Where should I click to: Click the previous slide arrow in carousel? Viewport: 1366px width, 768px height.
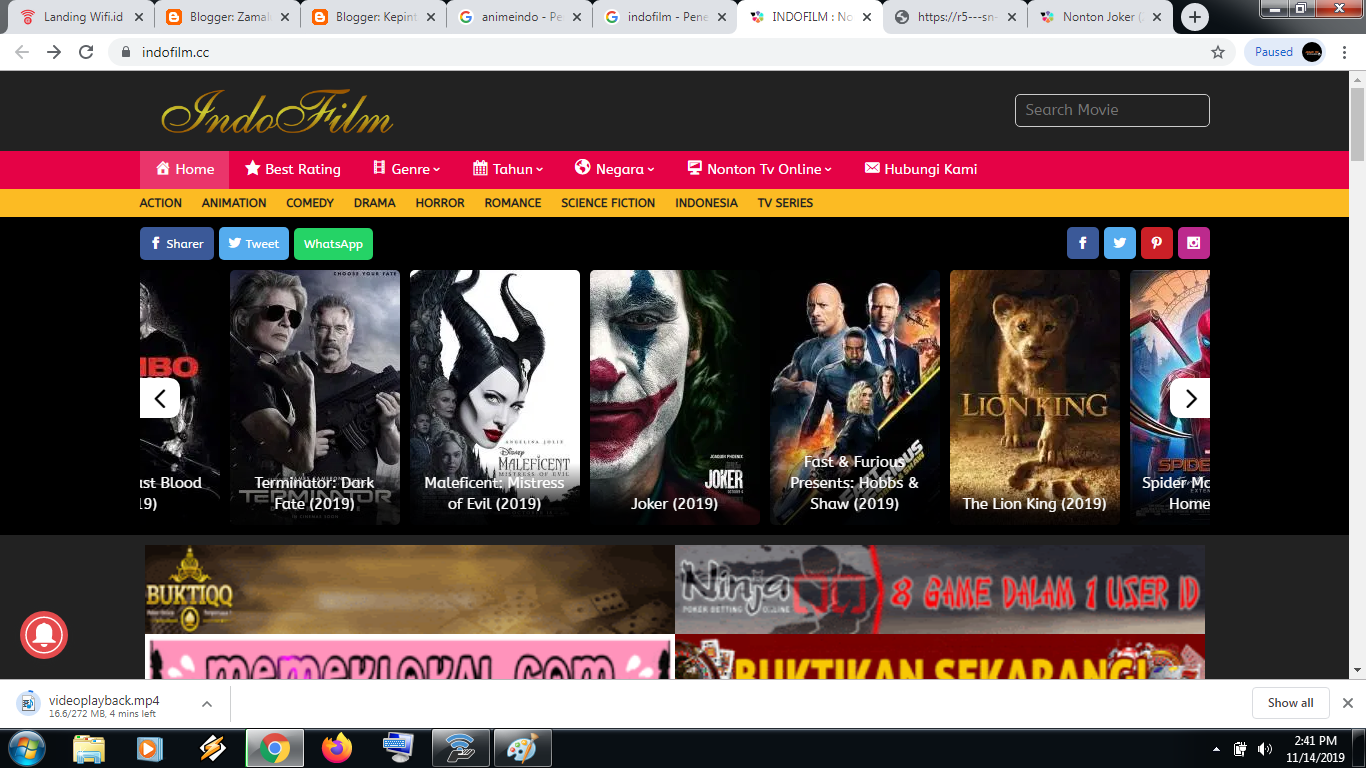pyautogui.click(x=160, y=398)
